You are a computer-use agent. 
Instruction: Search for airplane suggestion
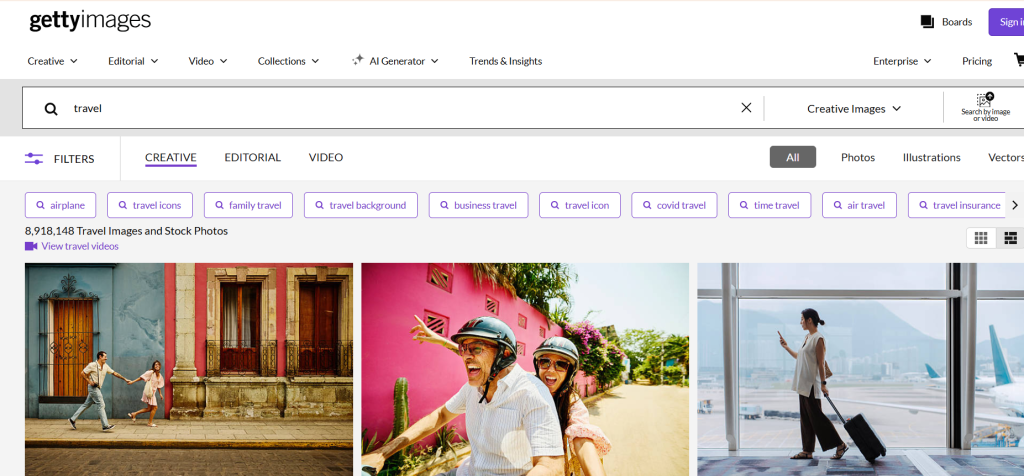[60, 205]
